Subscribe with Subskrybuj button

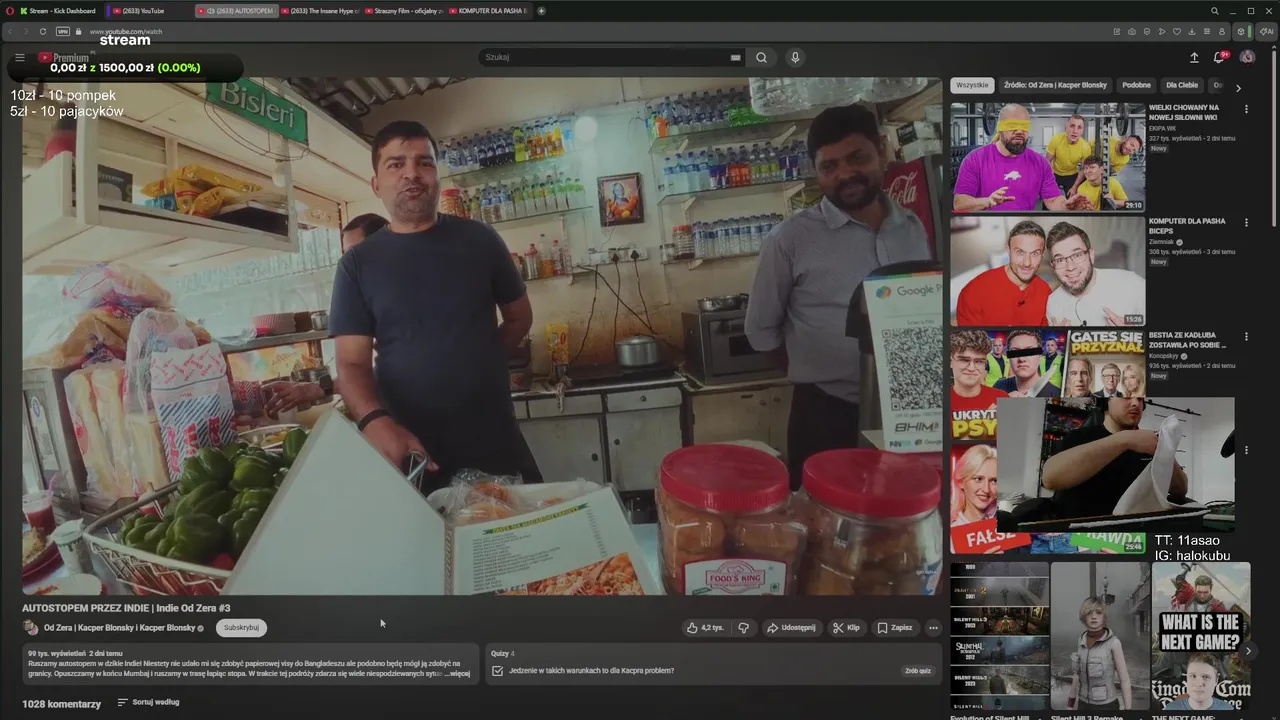click(241, 628)
